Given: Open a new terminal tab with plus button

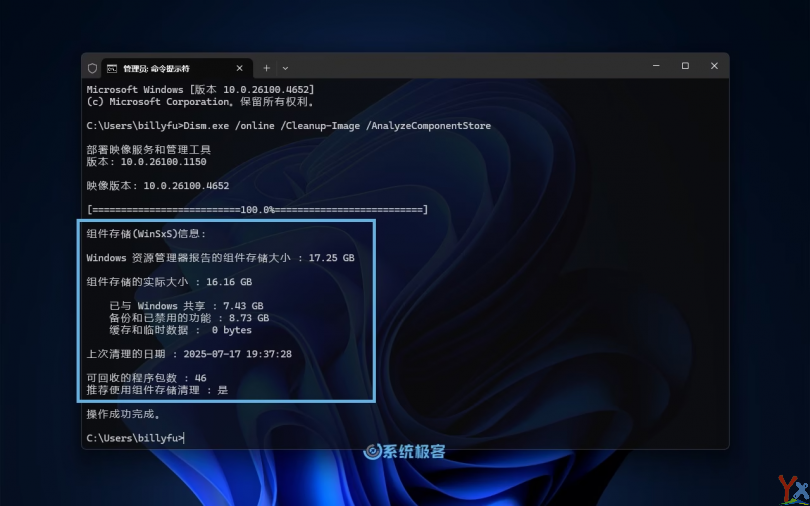Looking at the screenshot, I should click(267, 67).
